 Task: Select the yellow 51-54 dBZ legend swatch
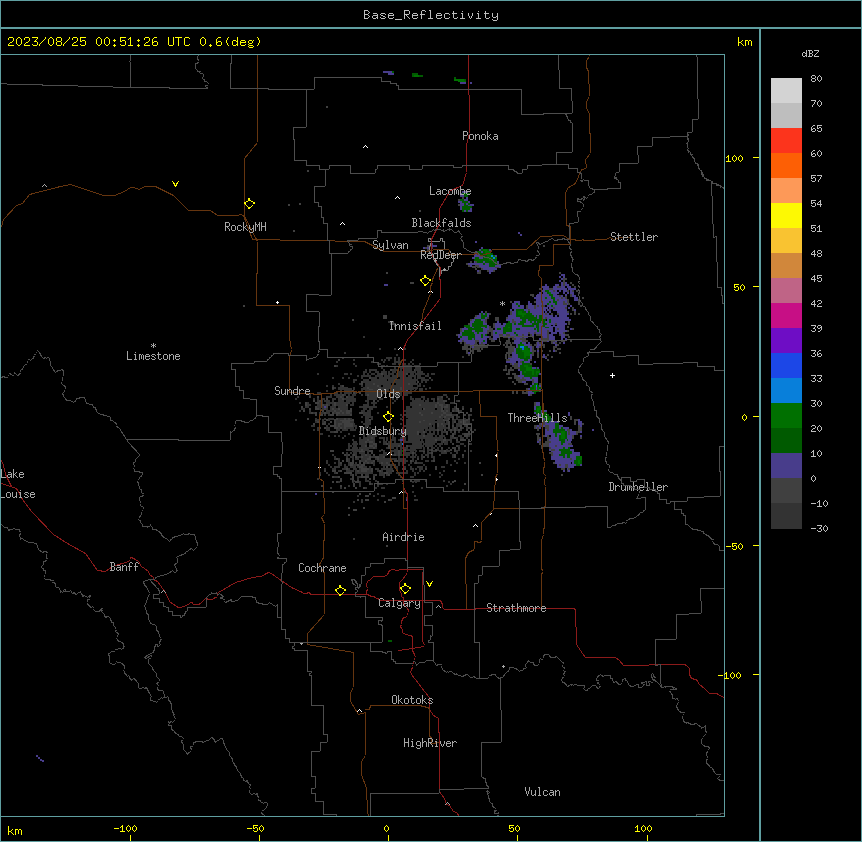[786, 215]
